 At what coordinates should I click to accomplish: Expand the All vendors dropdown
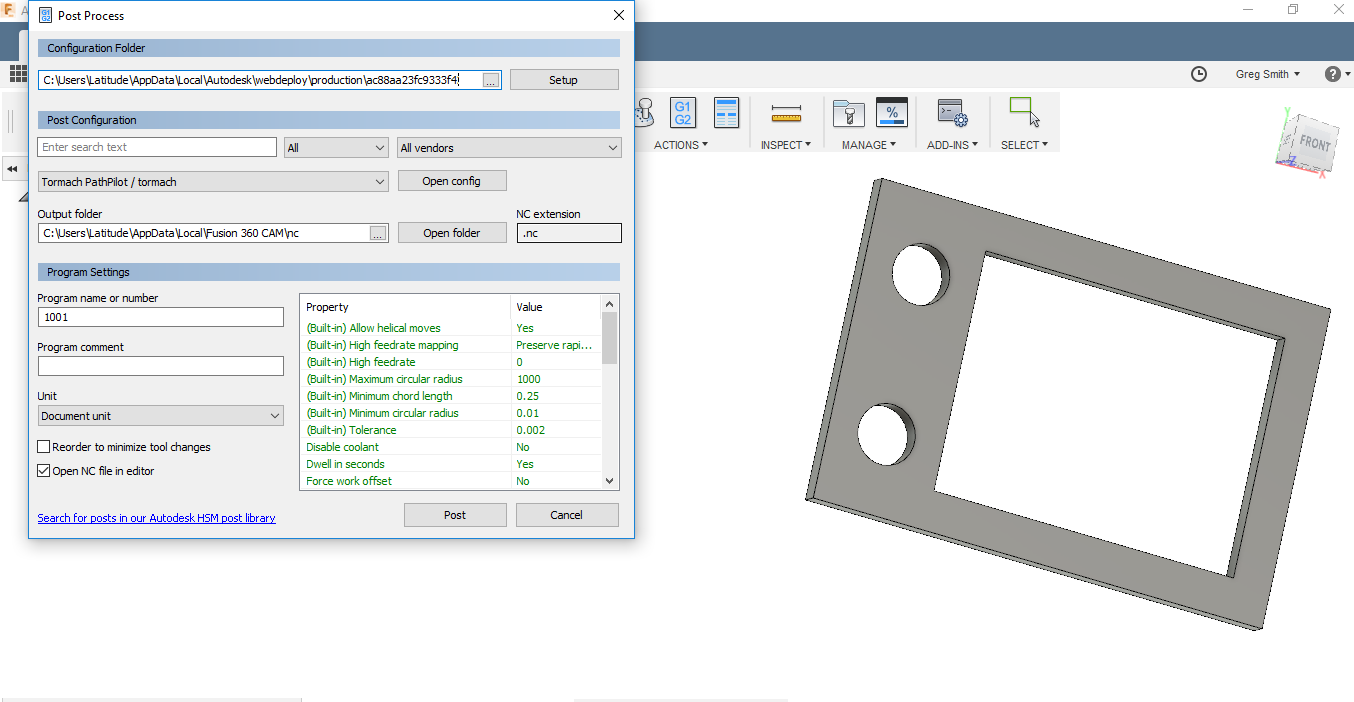(509, 148)
